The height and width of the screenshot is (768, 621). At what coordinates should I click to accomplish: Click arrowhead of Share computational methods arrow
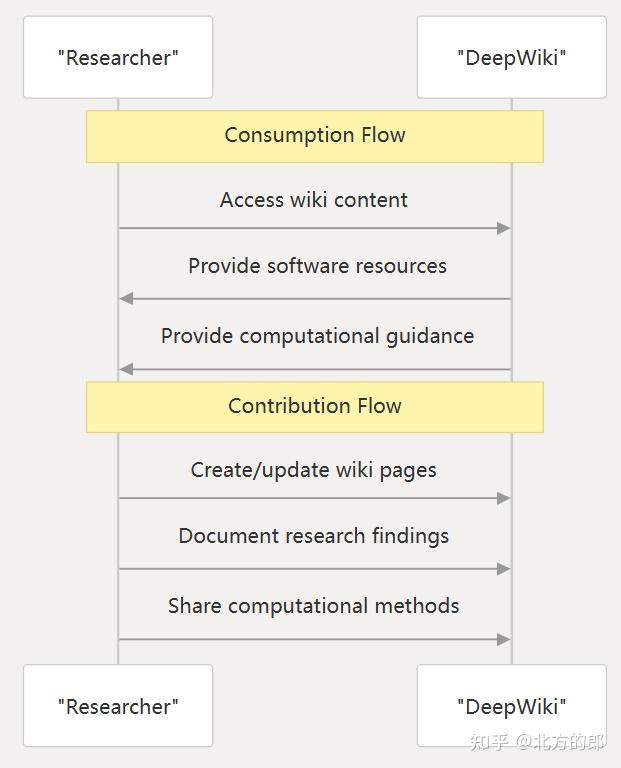[x=504, y=639]
